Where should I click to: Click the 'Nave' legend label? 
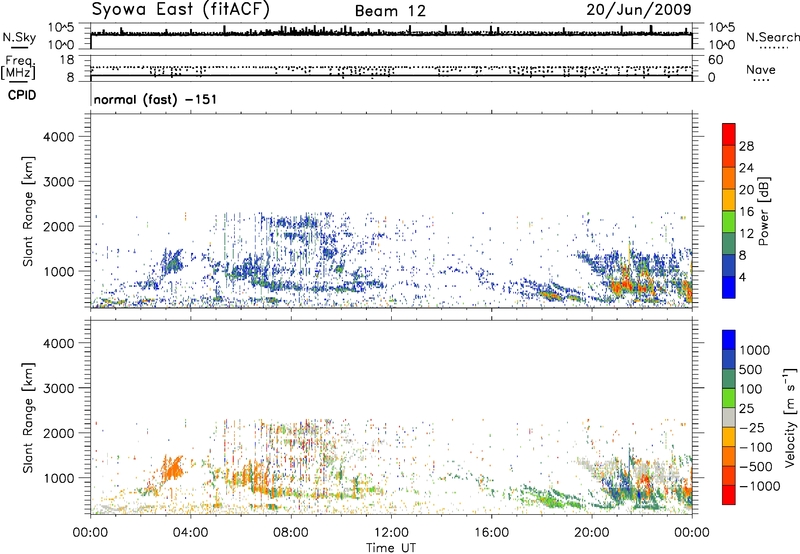click(761, 69)
